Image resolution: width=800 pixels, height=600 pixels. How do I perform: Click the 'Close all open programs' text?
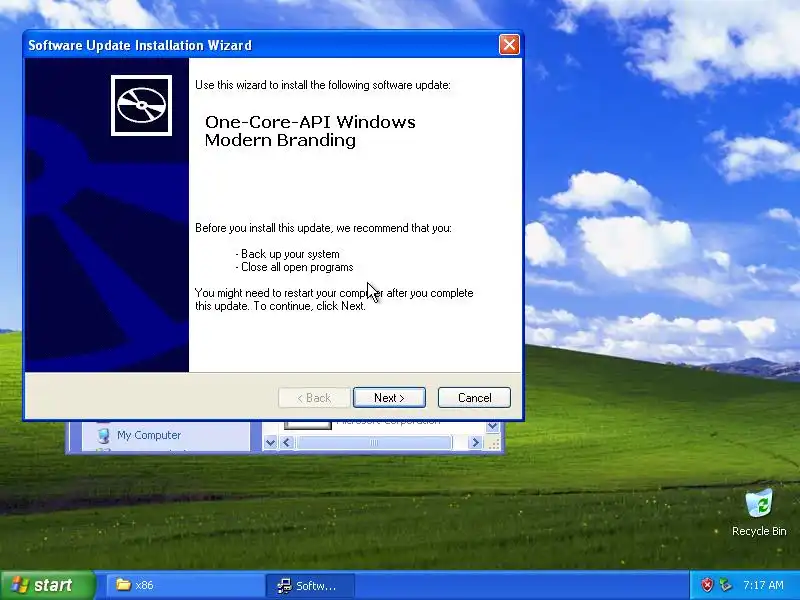coord(297,267)
